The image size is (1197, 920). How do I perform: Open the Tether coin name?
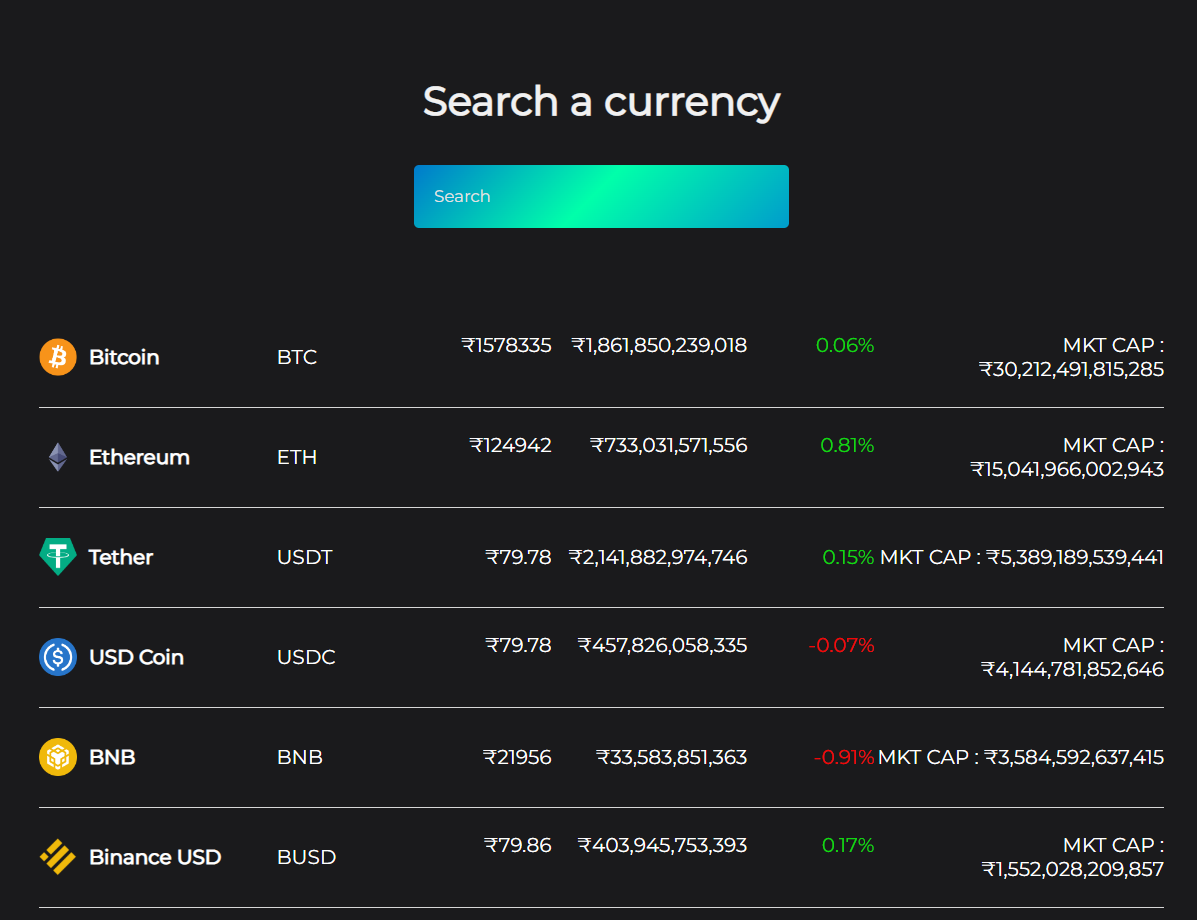click(121, 557)
